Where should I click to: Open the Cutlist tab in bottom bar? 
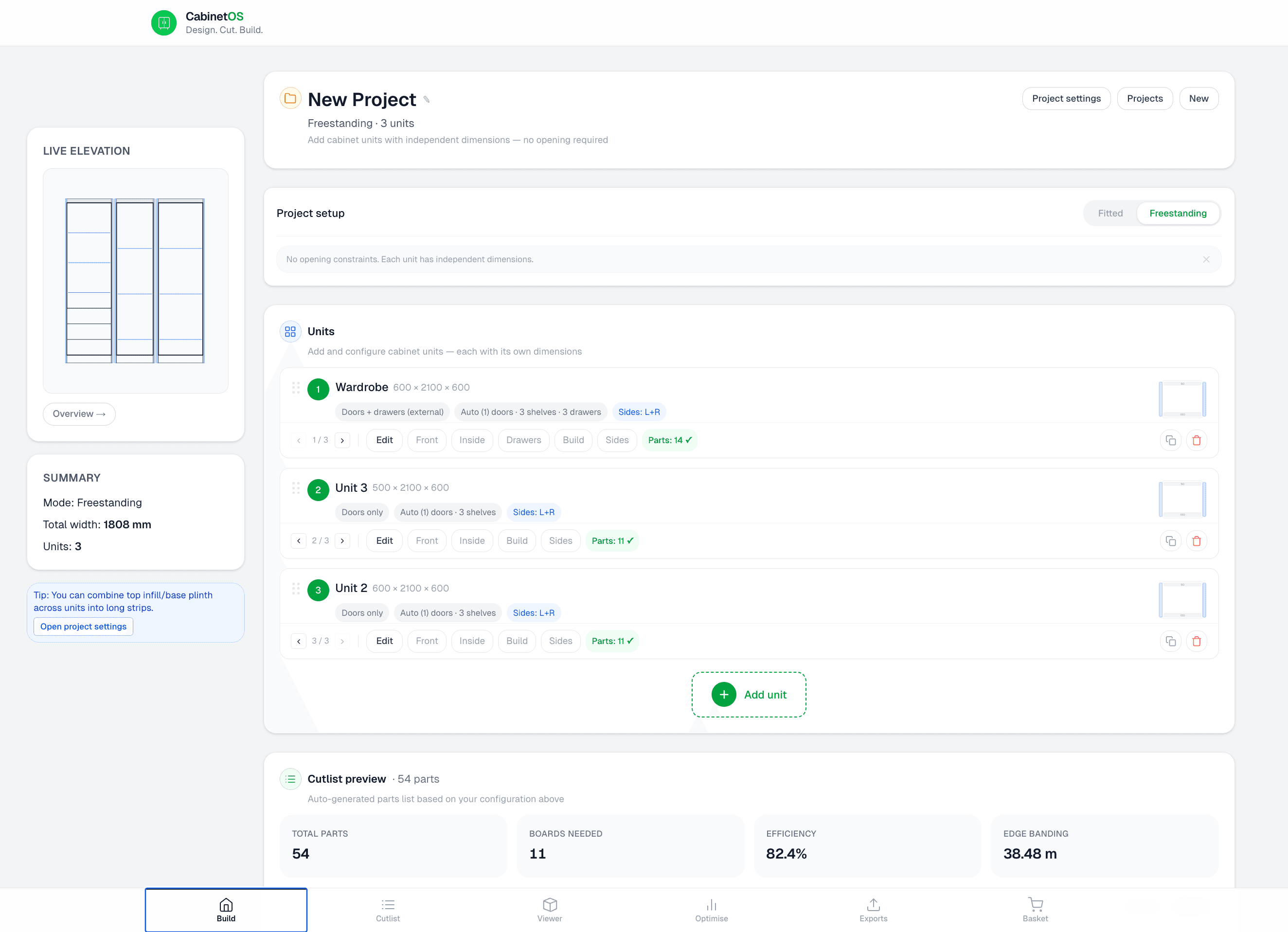[x=388, y=910]
